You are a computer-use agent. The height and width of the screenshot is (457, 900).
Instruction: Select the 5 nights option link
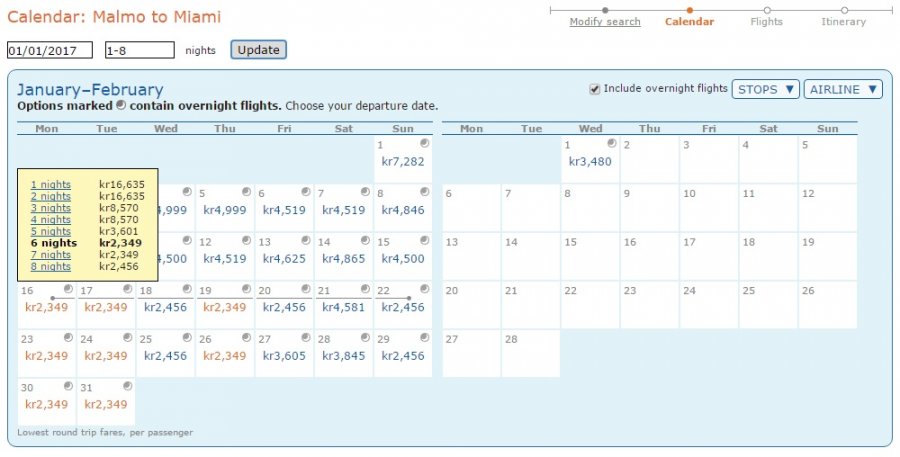51,231
